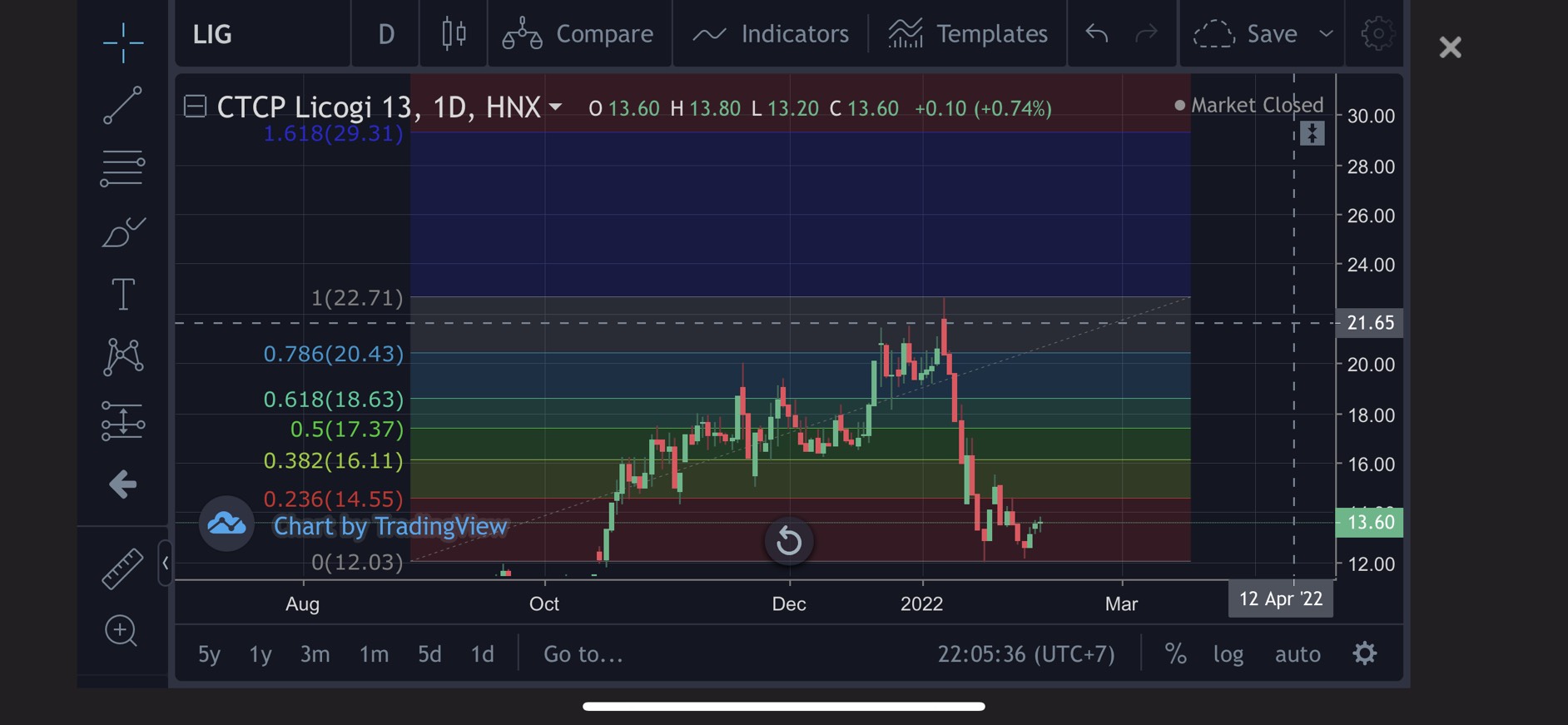Choose the text annotation tool
This screenshot has width=1568, height=725.
(123, 294)
